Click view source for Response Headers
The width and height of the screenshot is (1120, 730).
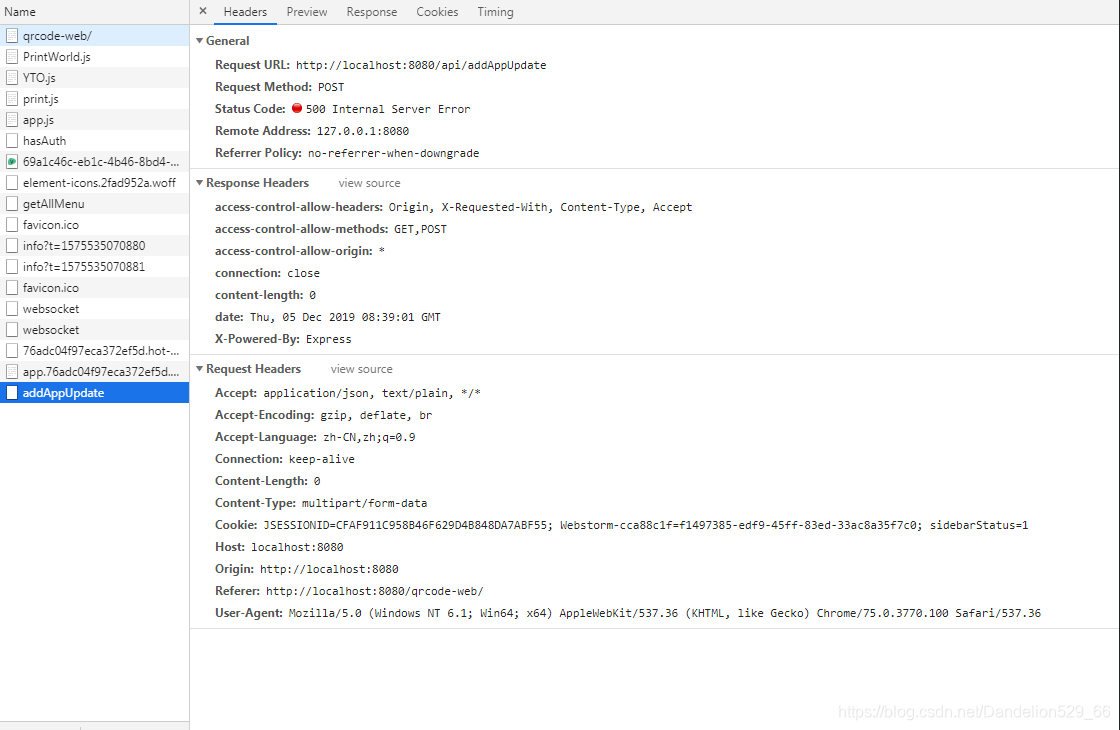tap(369, 184)
